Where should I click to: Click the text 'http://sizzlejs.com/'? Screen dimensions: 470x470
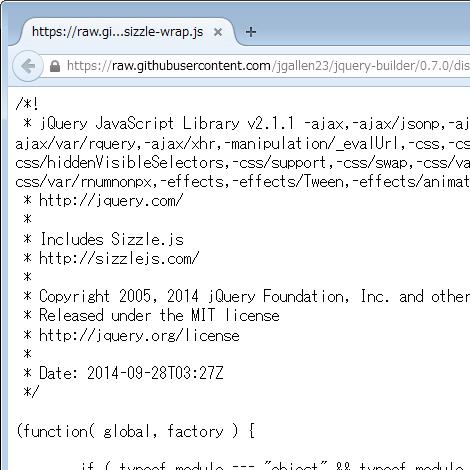(119, 258)
